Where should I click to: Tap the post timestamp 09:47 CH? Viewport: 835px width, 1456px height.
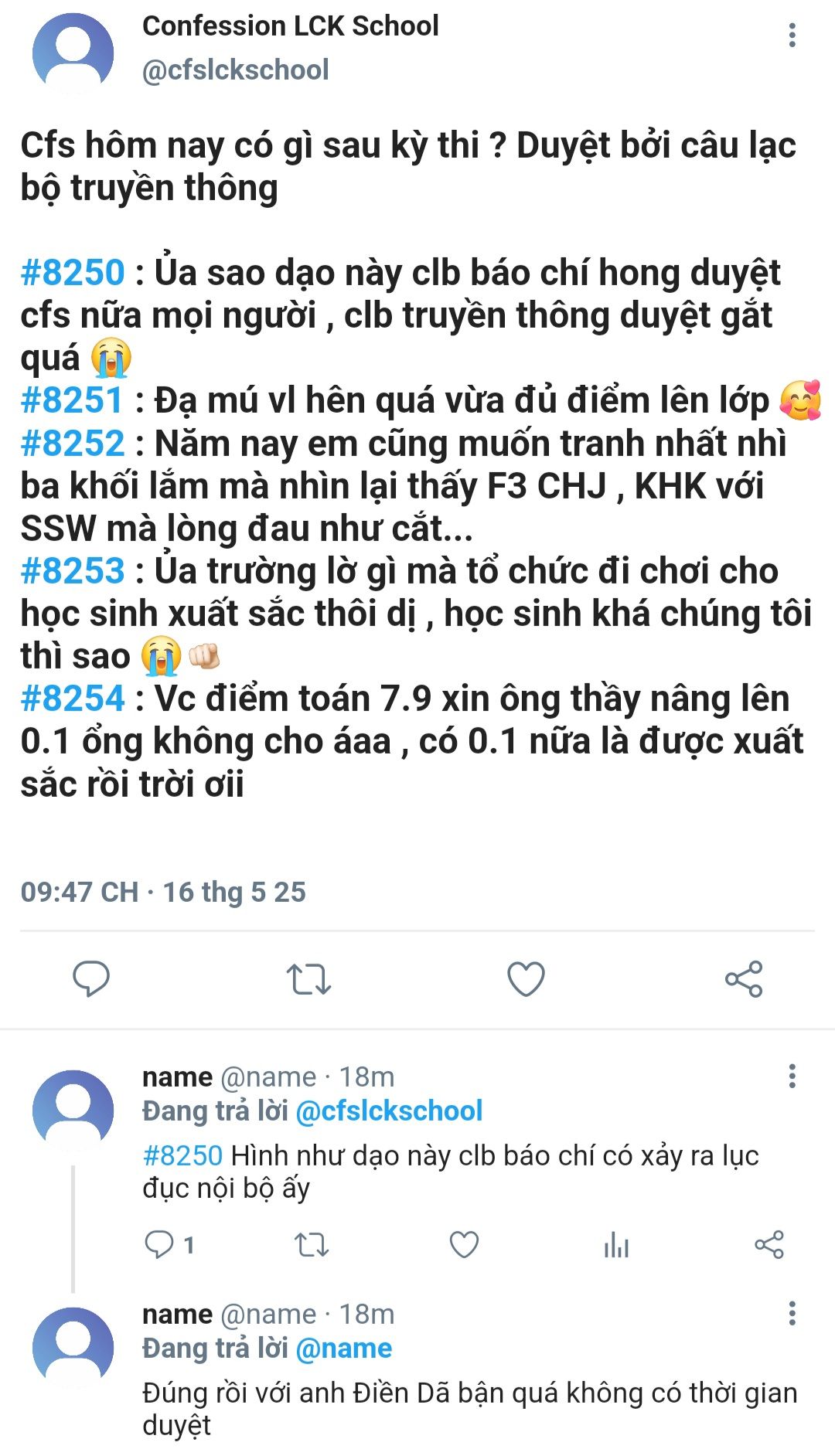tap(80, 892)
